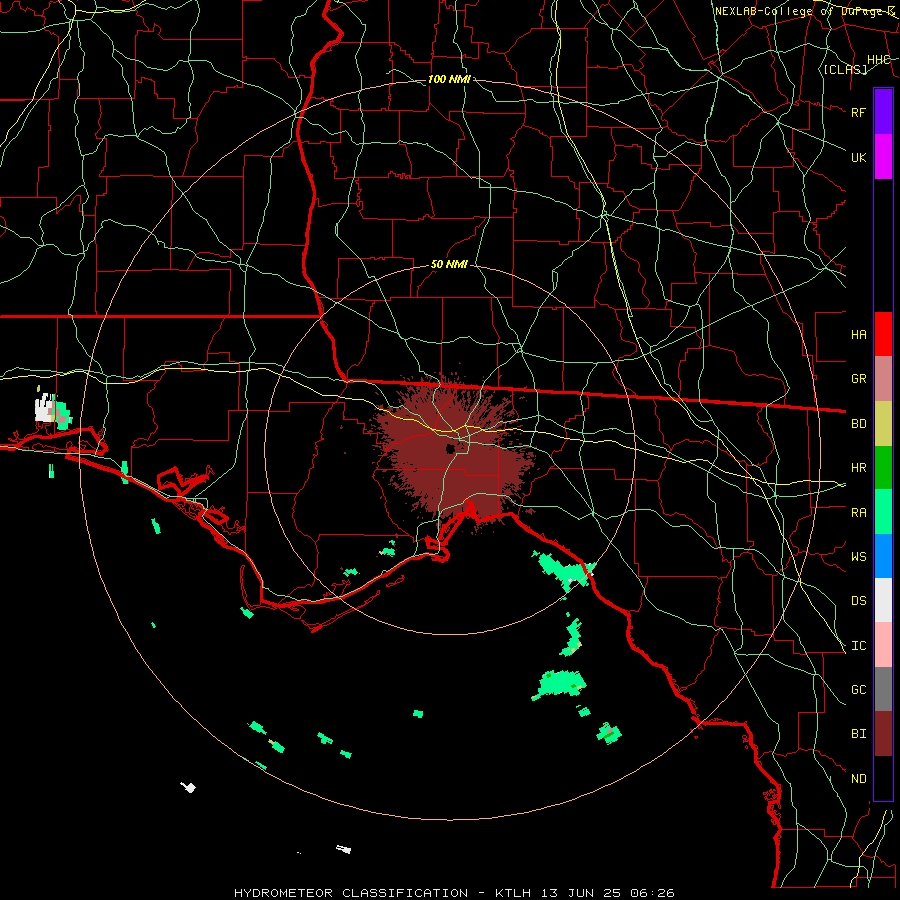The height and width of the screenshot is (900, 900).
Task: Click the "KTLH" station identifier in footer
Action: click(x=513, y=893)
